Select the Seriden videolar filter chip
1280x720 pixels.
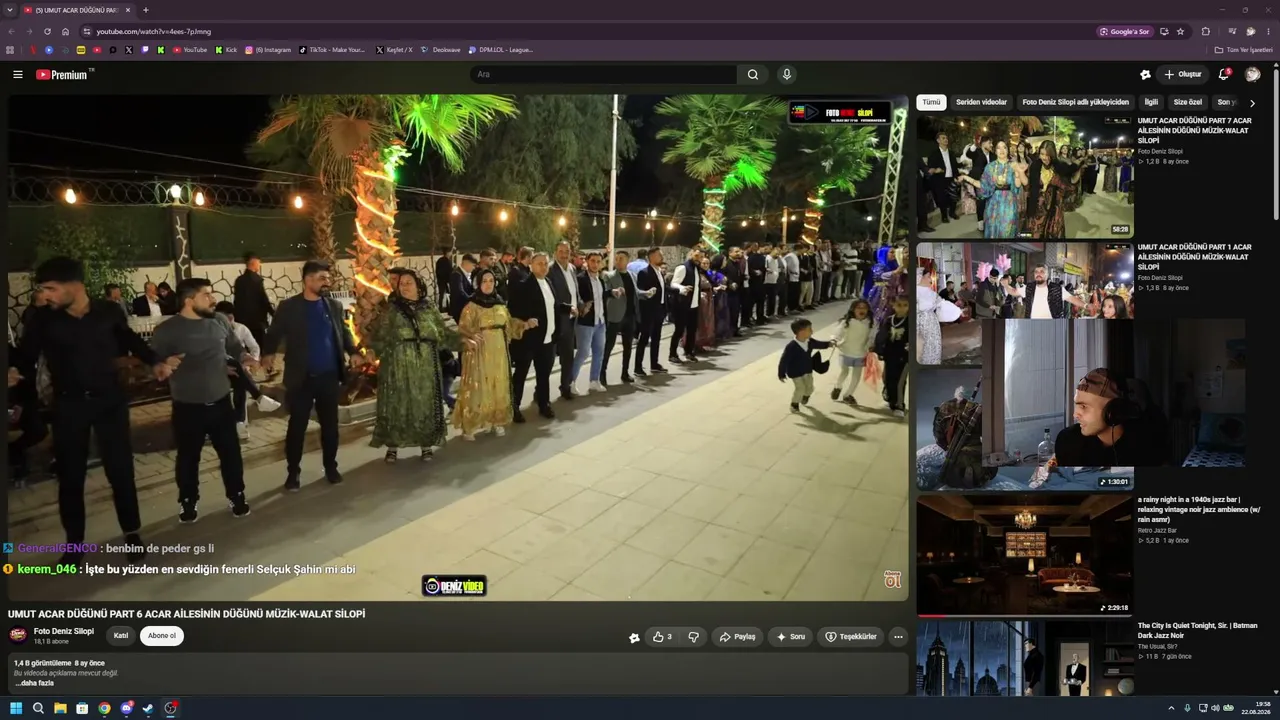(x=981, y=102)
